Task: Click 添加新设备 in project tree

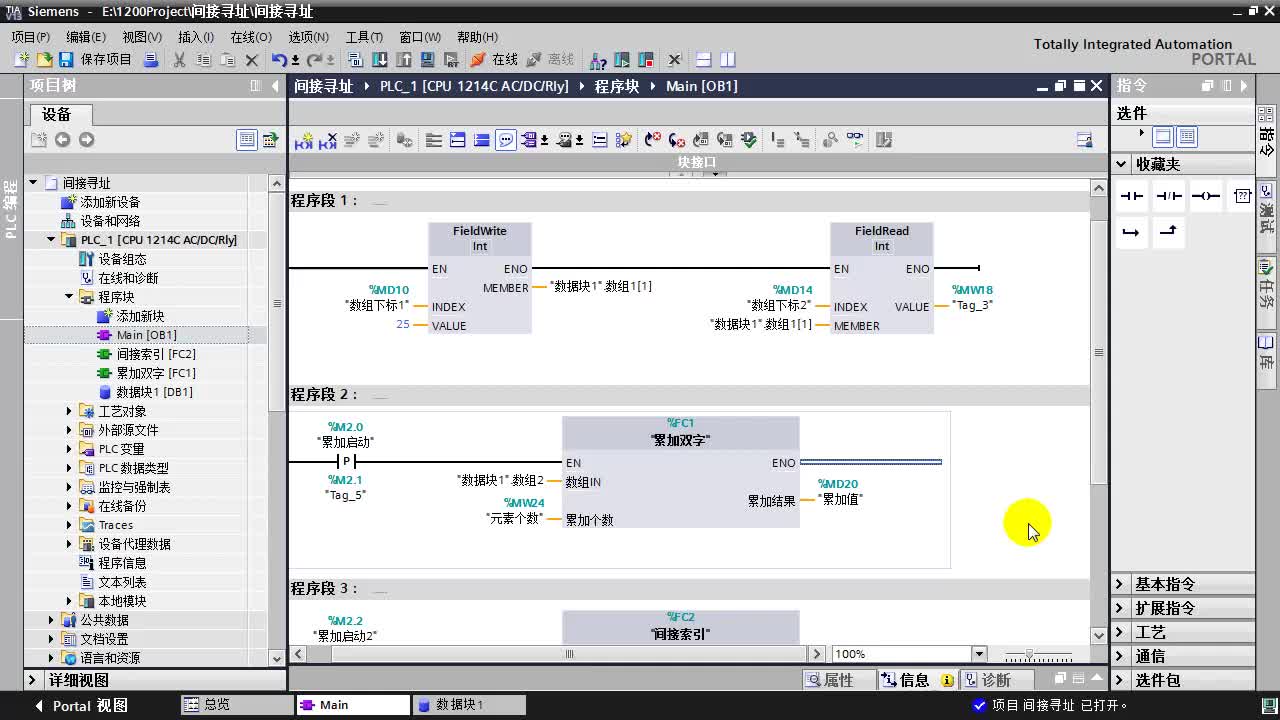Action: (x=110, y=202)
